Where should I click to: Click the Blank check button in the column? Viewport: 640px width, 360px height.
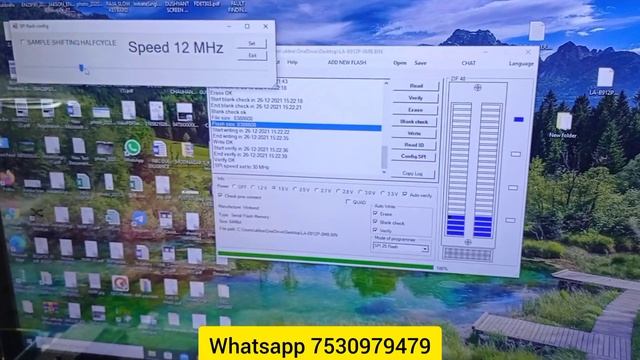pyautogui.click(x=414, y=122)
